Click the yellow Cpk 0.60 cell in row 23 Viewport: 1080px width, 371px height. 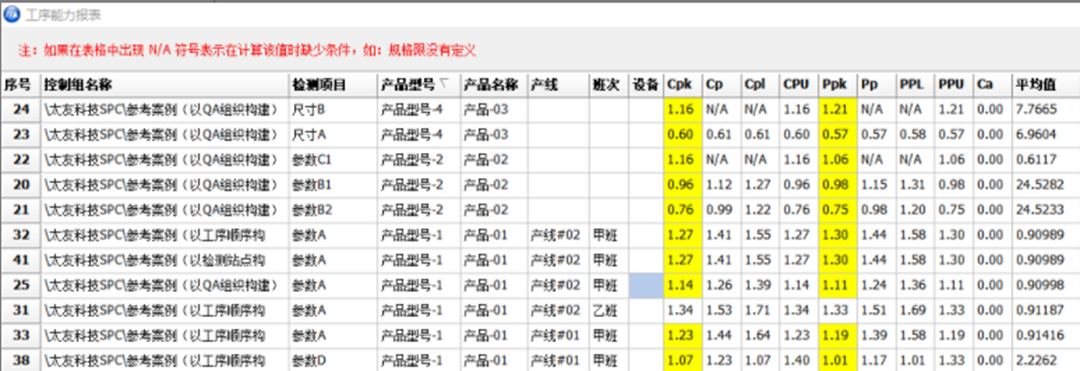pyautogui.click(x=683, y=135)
